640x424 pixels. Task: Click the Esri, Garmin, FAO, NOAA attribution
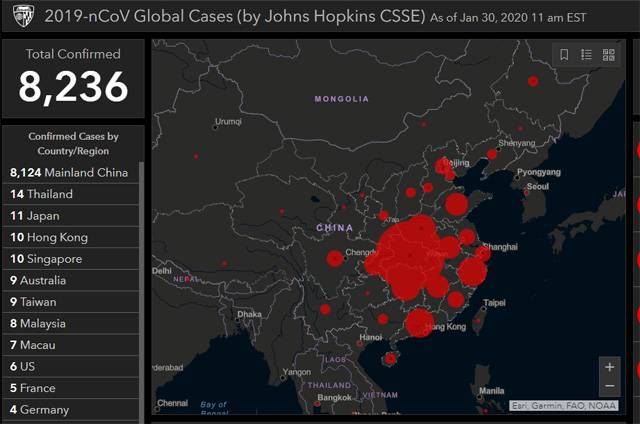(565, 405)
